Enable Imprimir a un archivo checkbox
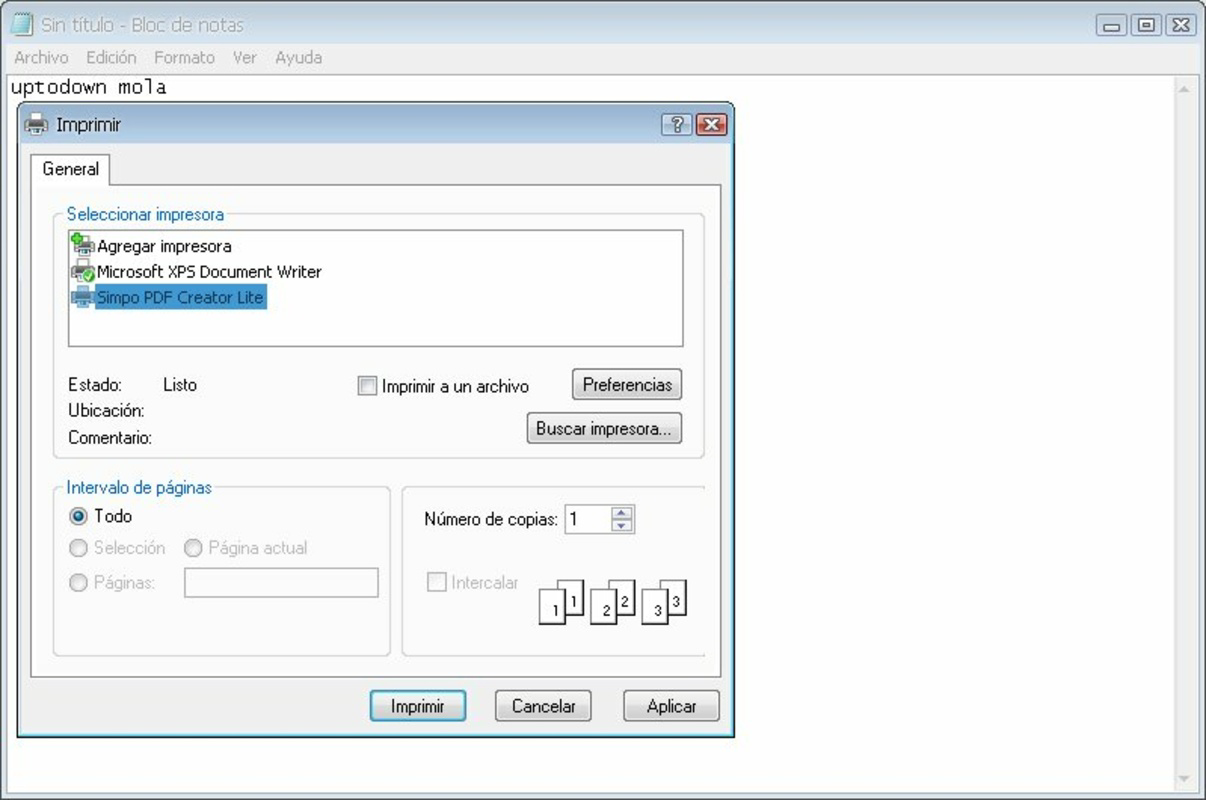1206x800 pixels. [367, 386]
